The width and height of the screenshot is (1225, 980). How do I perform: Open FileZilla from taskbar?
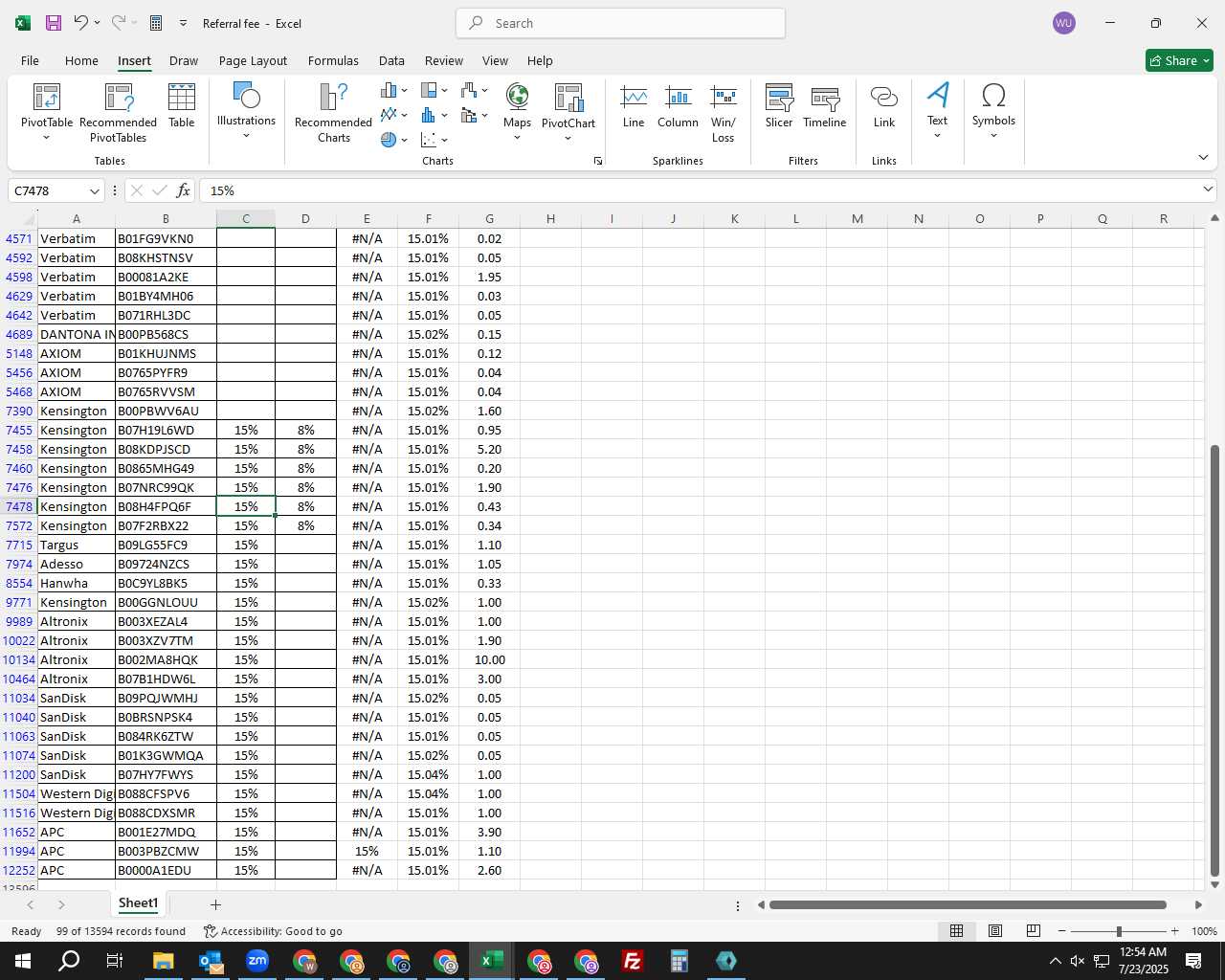pyautogui.click(x=632, y=961)
